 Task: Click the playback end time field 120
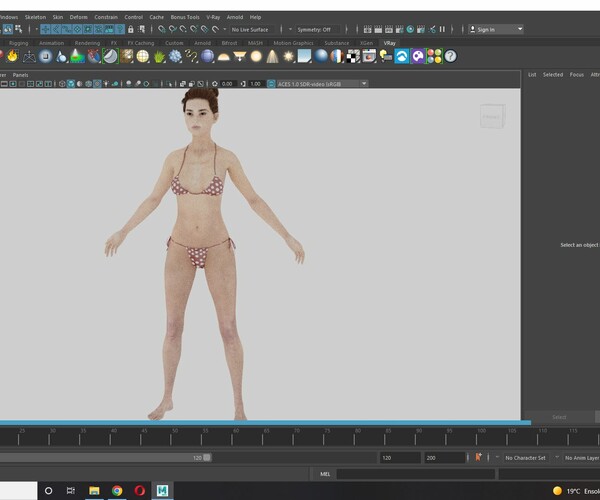point(400,458)
